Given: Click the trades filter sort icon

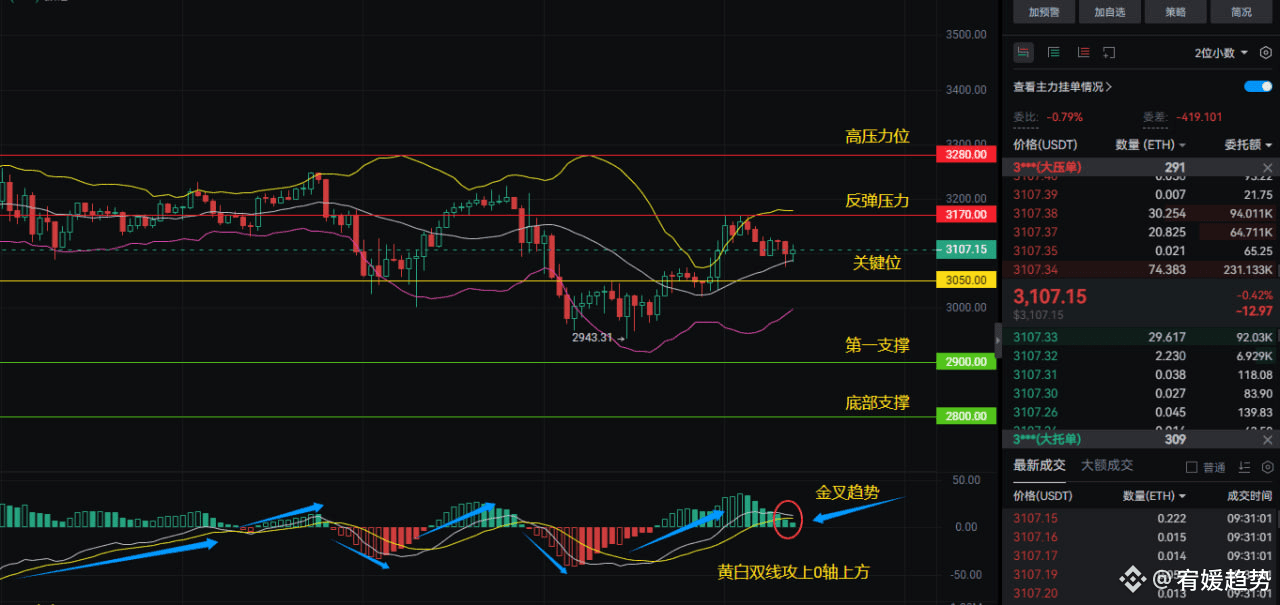Looking at the screenshot, I should point(1244,467).
